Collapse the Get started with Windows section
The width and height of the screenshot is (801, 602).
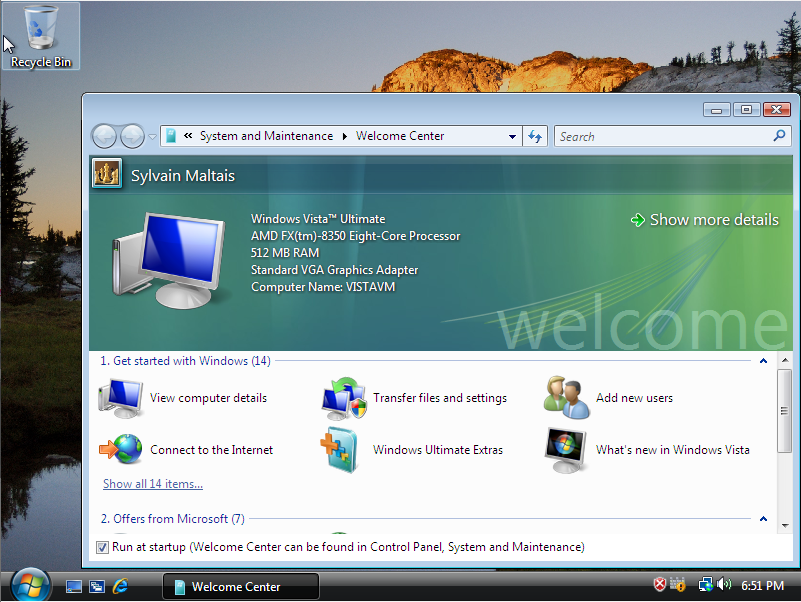[x=763, y=361]
